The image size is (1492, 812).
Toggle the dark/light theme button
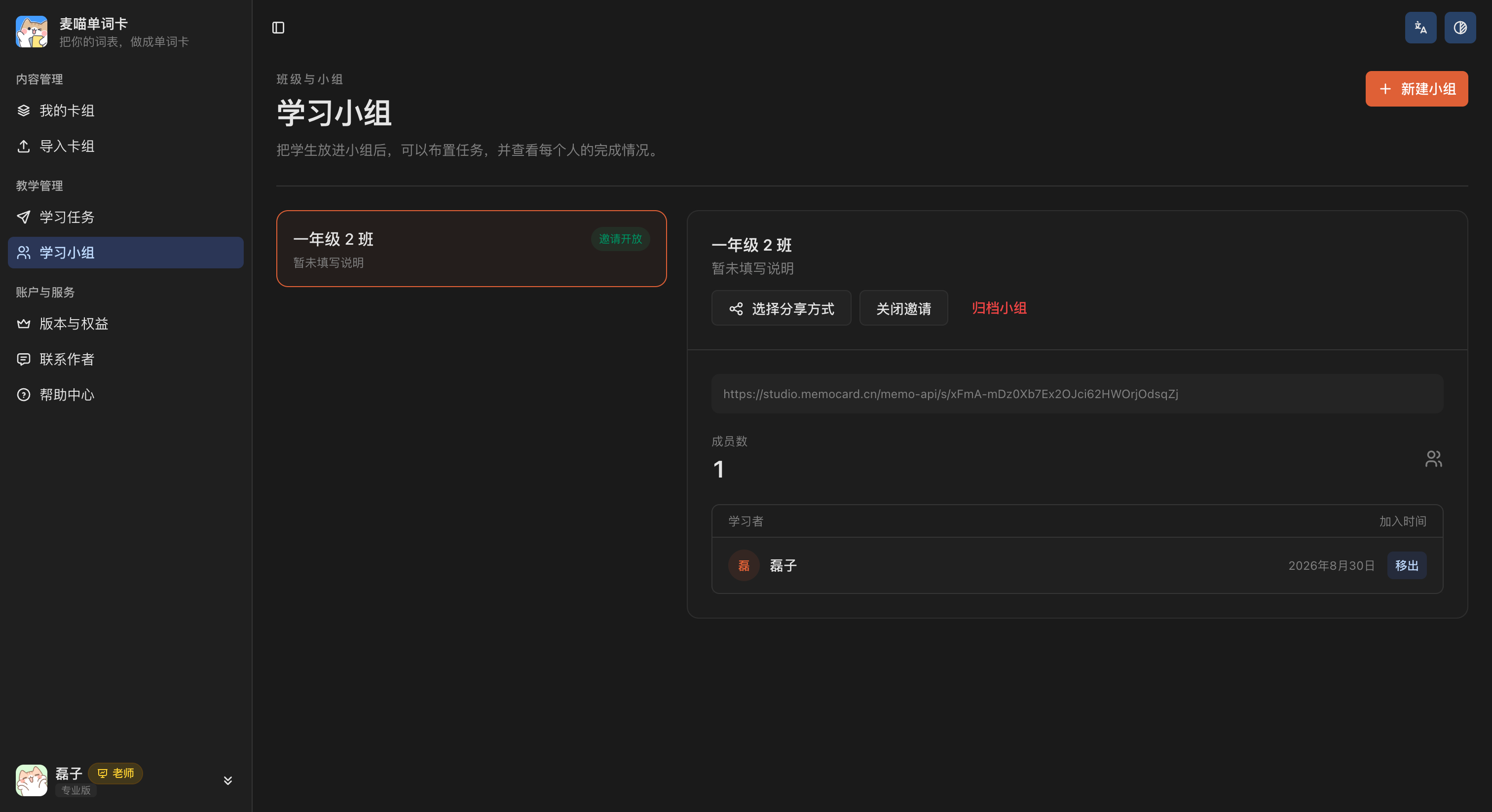tap(1459, 28)
